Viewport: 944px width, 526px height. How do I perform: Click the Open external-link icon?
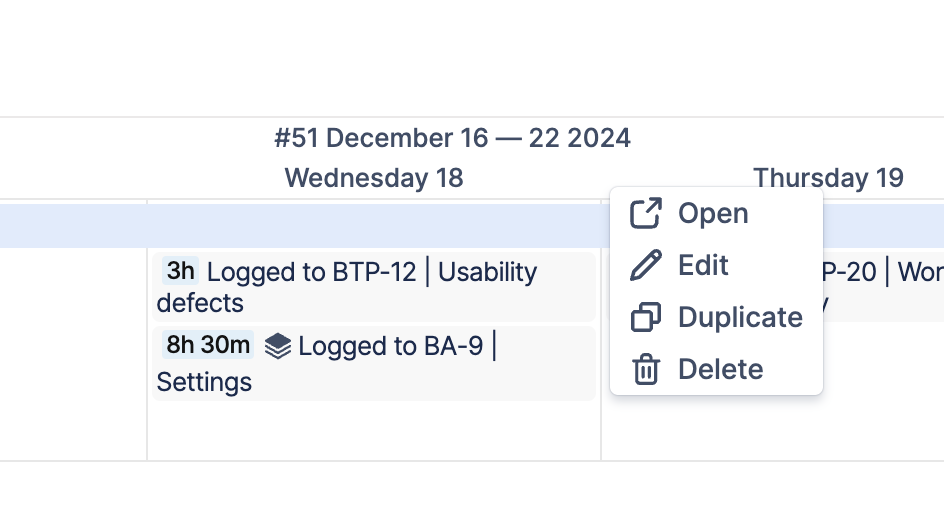[x=646, y=213]
